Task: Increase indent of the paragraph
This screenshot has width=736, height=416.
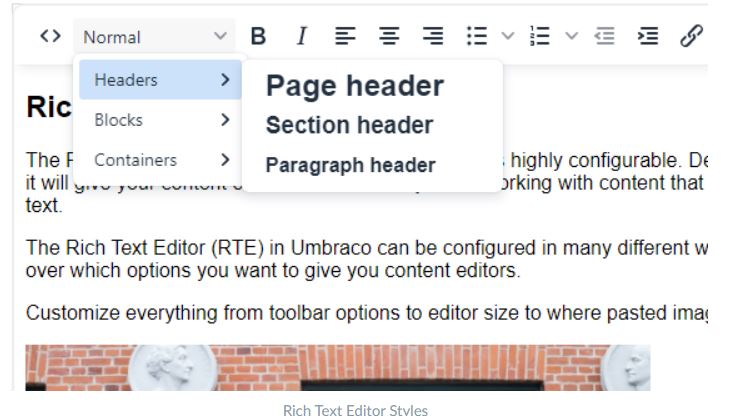Action: [x=648, y=36]
